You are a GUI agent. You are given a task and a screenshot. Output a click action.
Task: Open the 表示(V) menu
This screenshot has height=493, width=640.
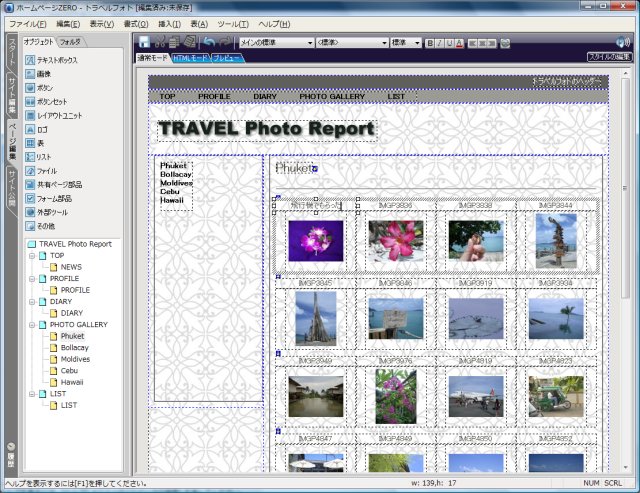(x=102, y=24)
